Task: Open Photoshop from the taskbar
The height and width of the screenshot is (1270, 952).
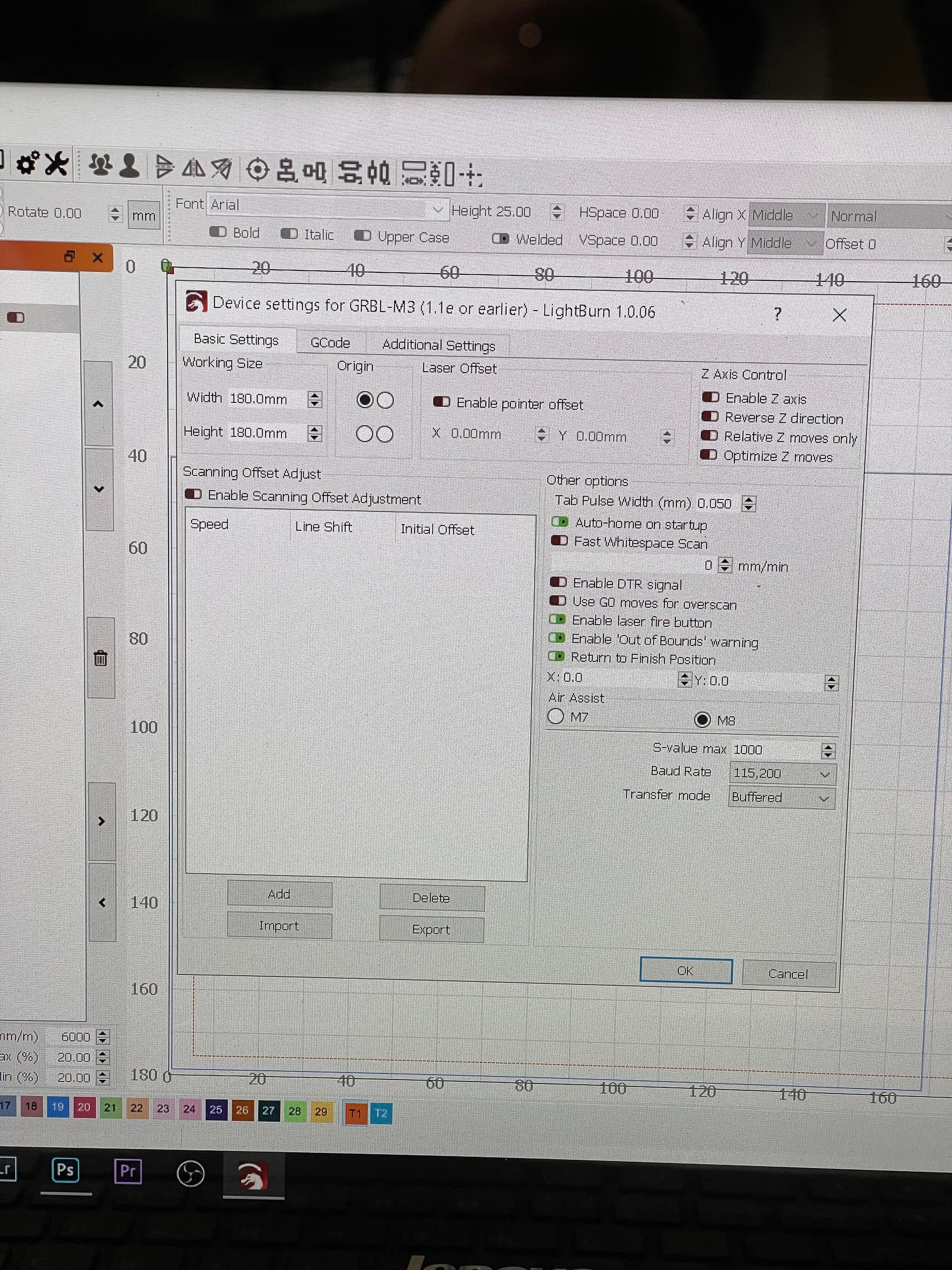Action: coord(65,1169)
